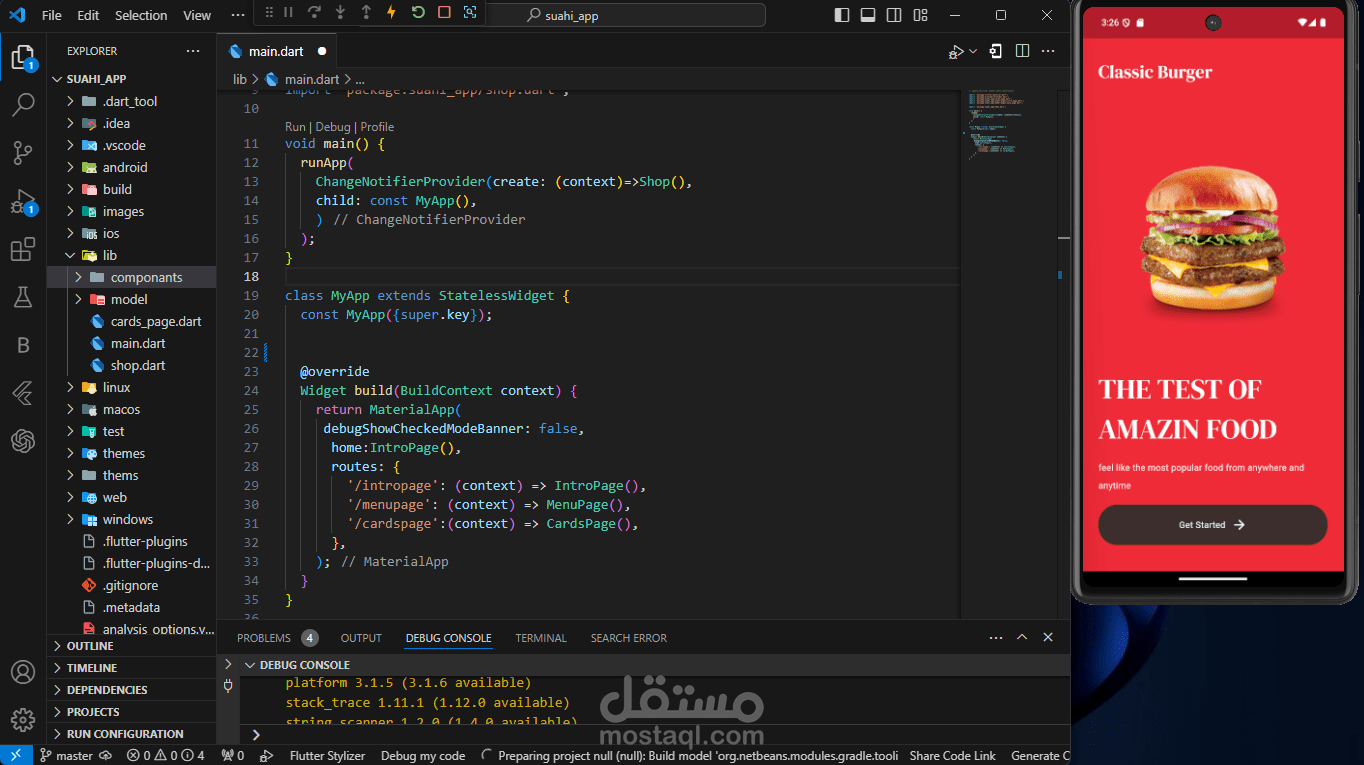
Task: Expand the DEPENDENCIES section
Action: (131, 690)
